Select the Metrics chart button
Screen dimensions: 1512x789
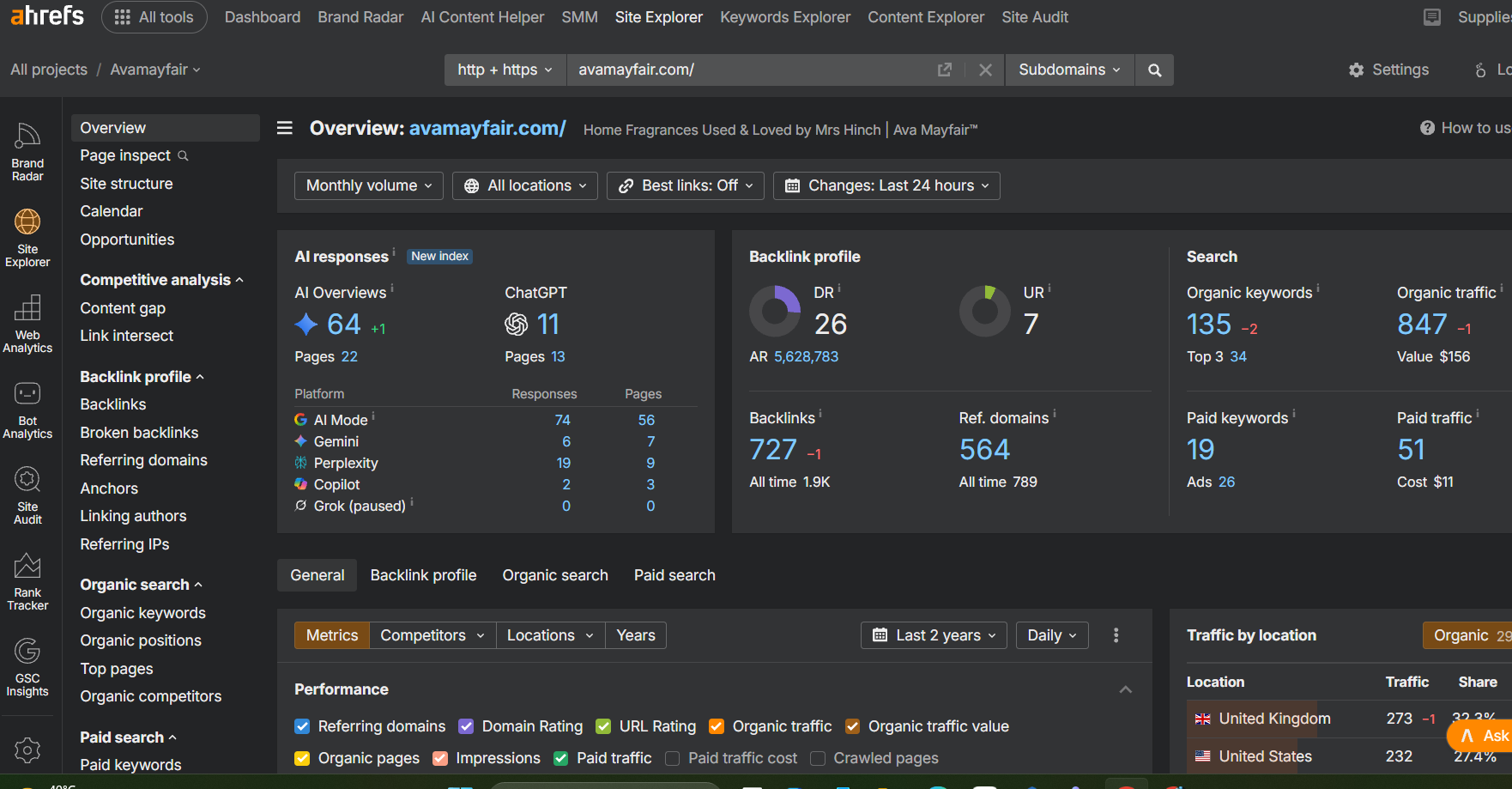pyautogui.click(x=332, y=635)
